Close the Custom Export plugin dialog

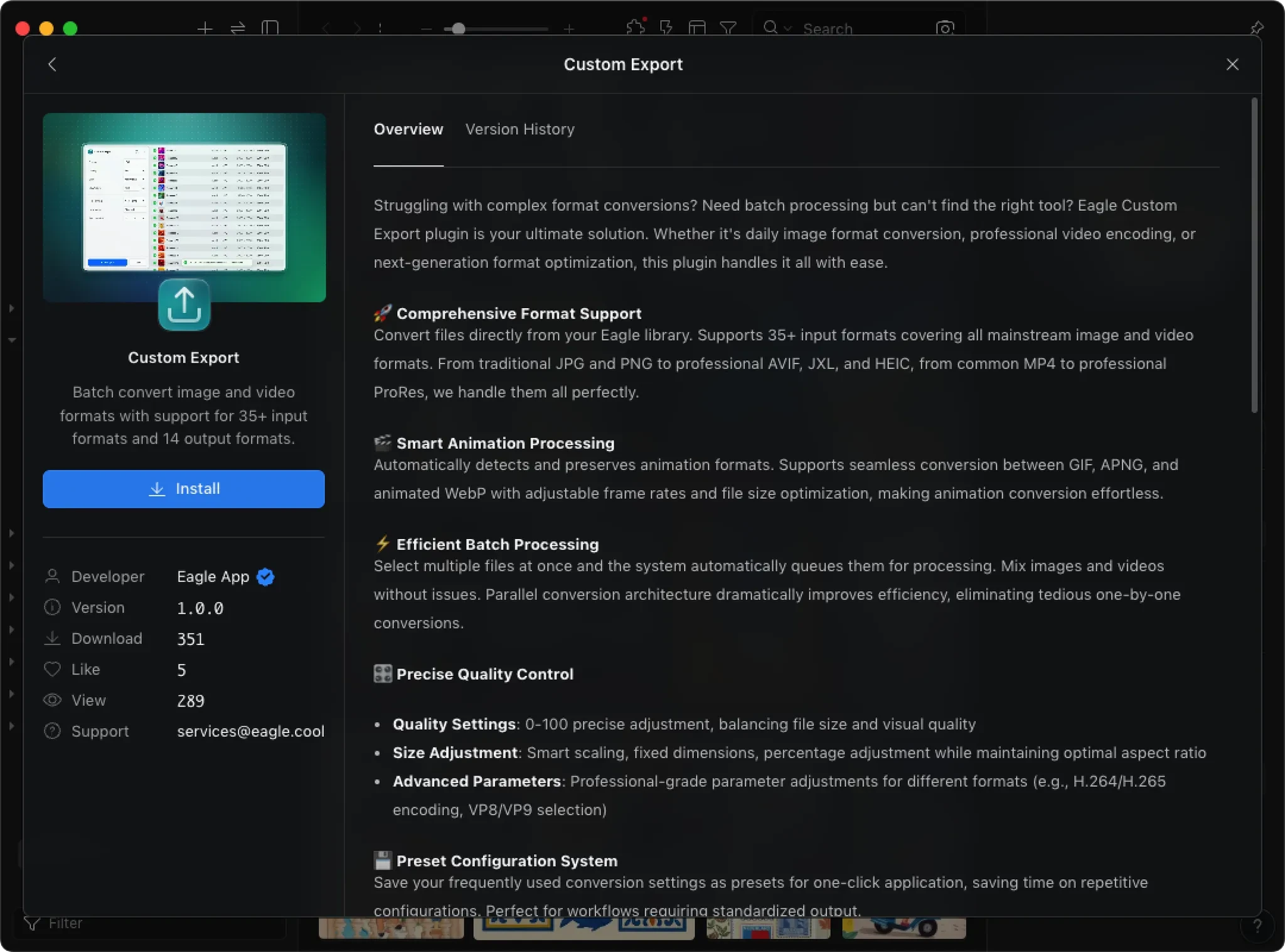1232,64
